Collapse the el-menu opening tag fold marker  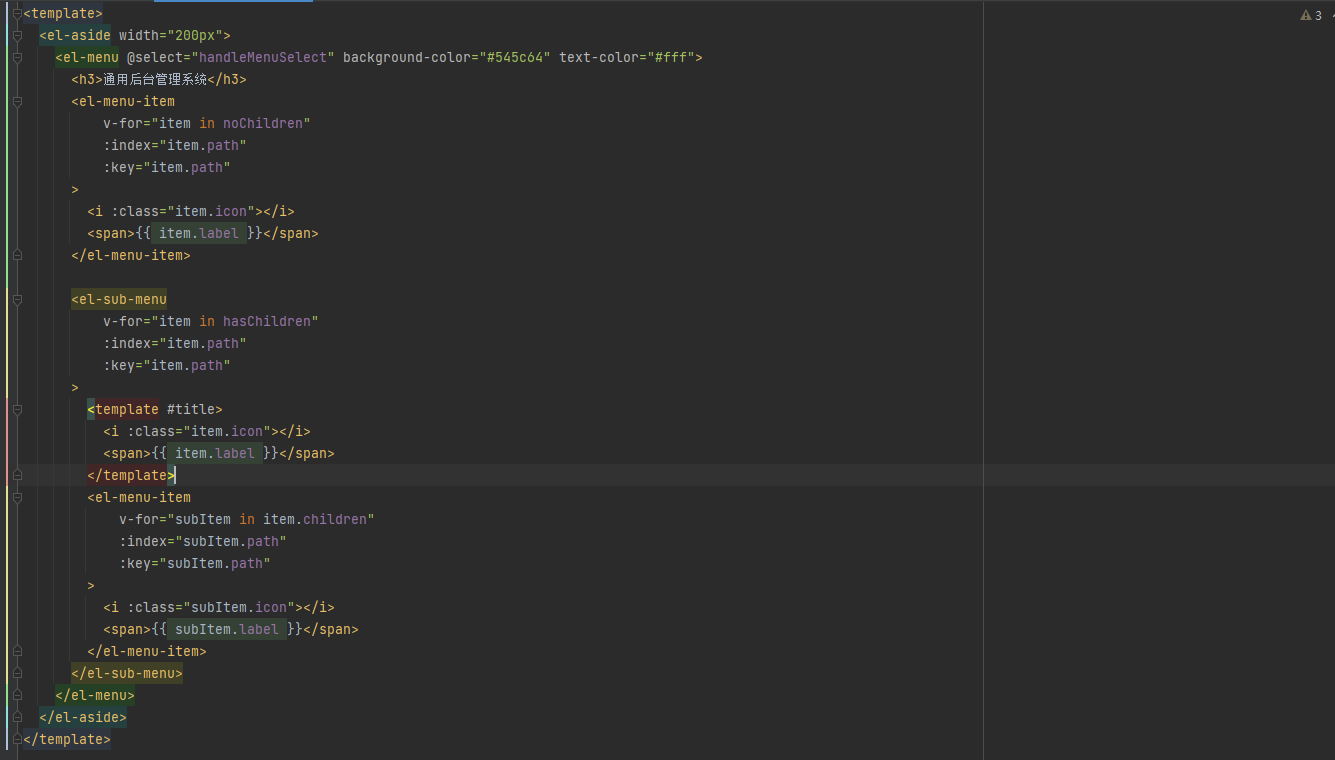17,58
